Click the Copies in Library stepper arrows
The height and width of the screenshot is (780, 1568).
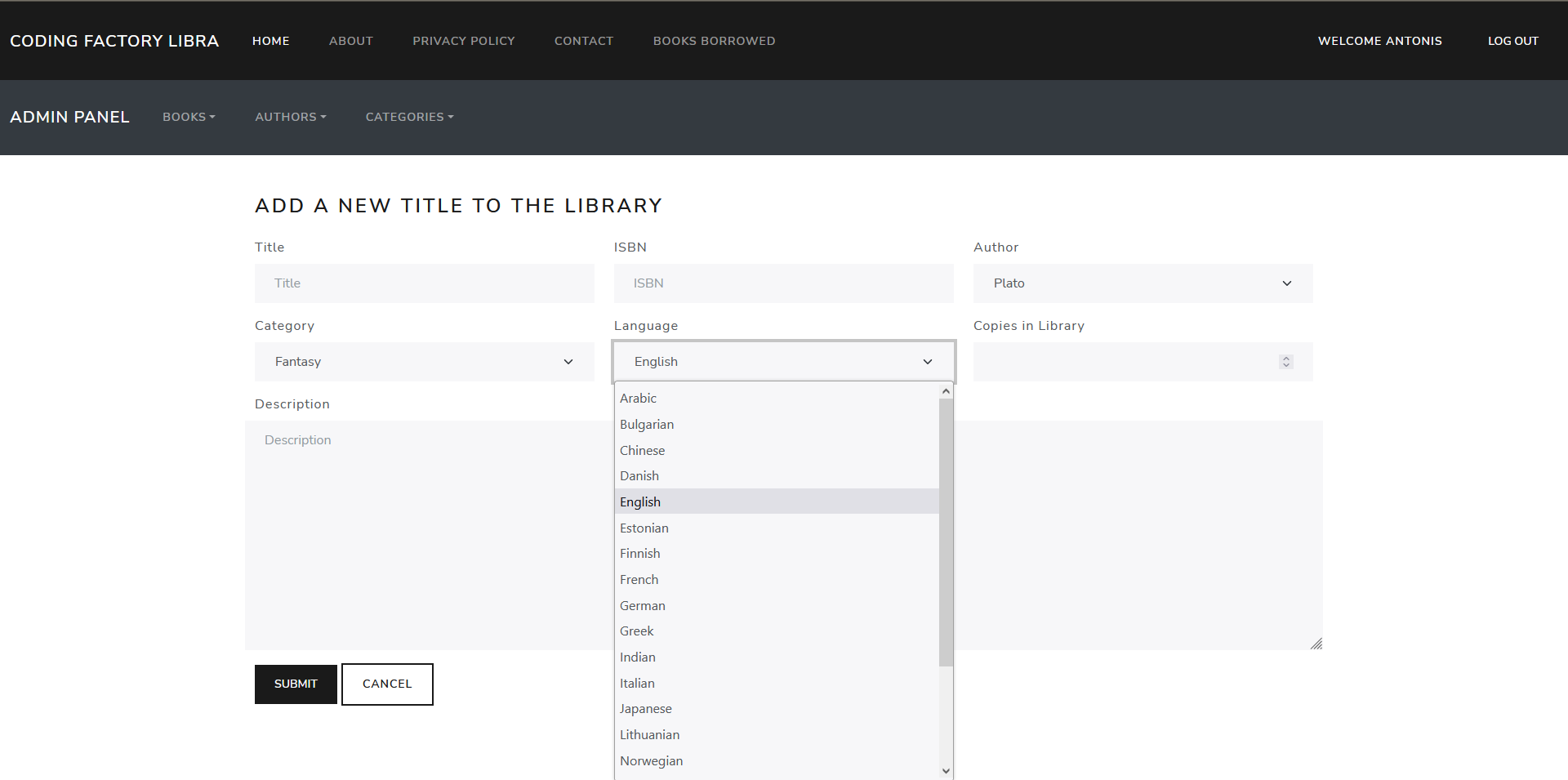(1285, 362)
